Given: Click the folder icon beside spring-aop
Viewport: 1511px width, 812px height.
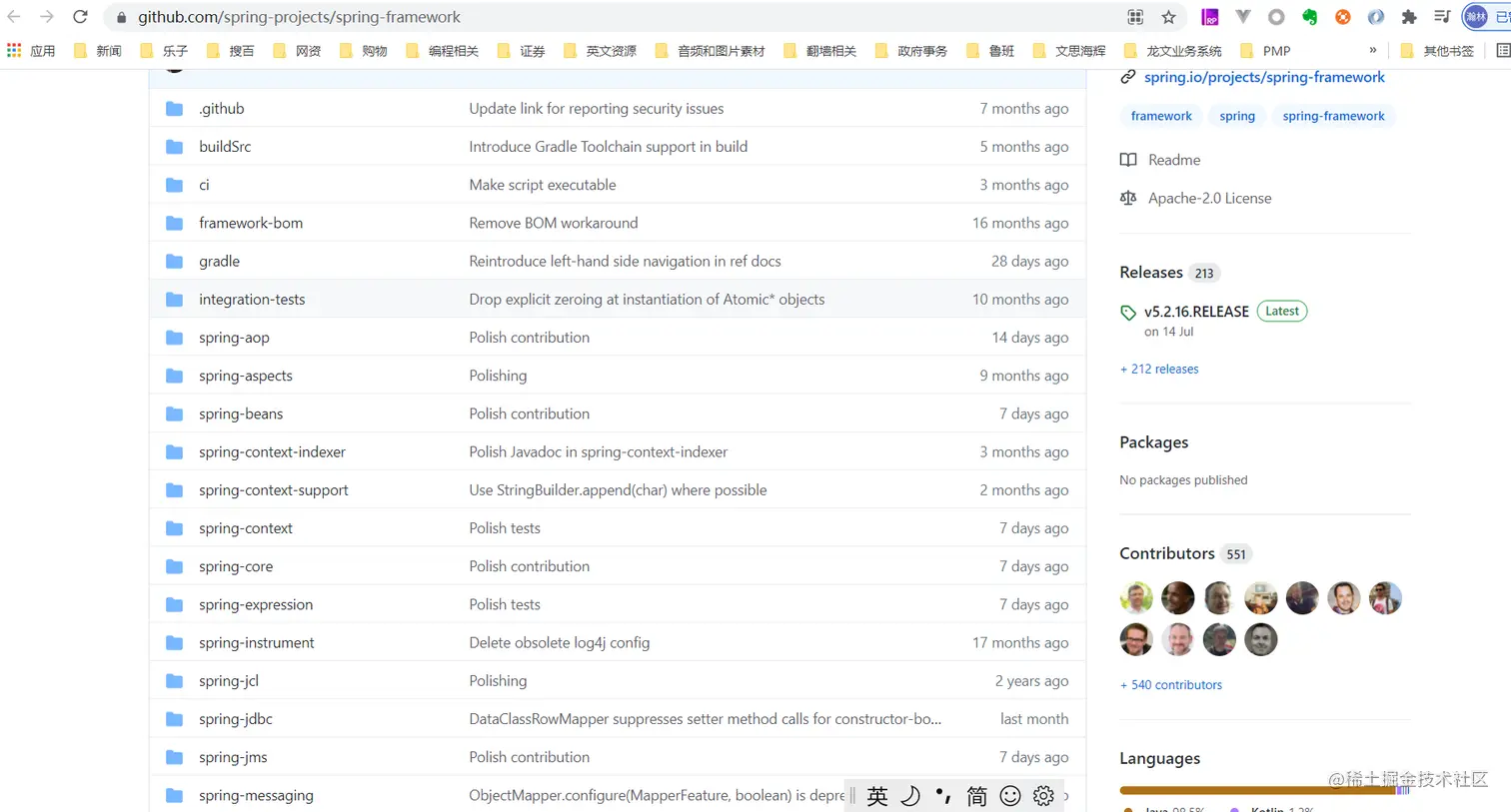Looking at the screenshot, I should [175, 338].
